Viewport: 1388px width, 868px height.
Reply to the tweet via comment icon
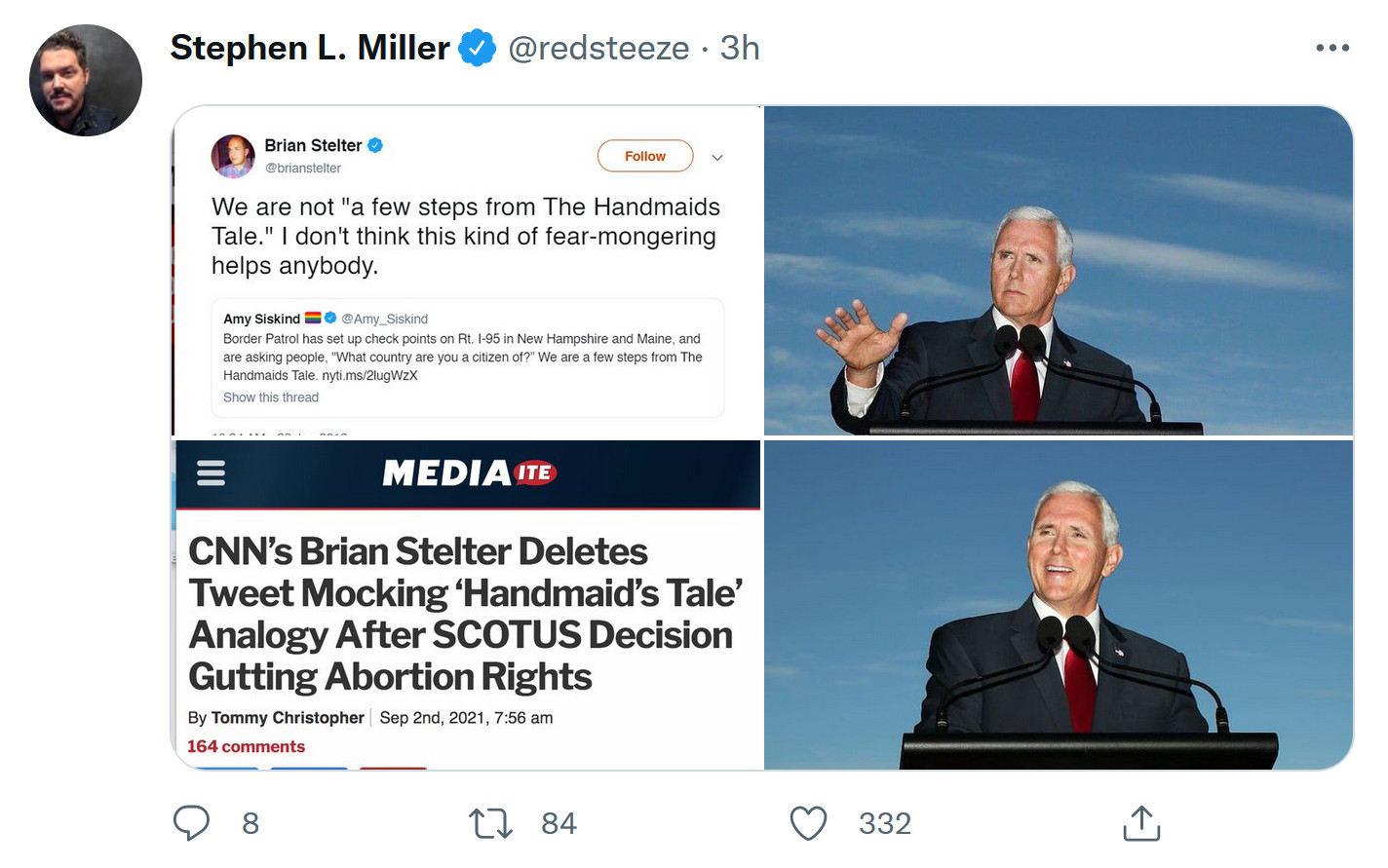click(192, 823)
